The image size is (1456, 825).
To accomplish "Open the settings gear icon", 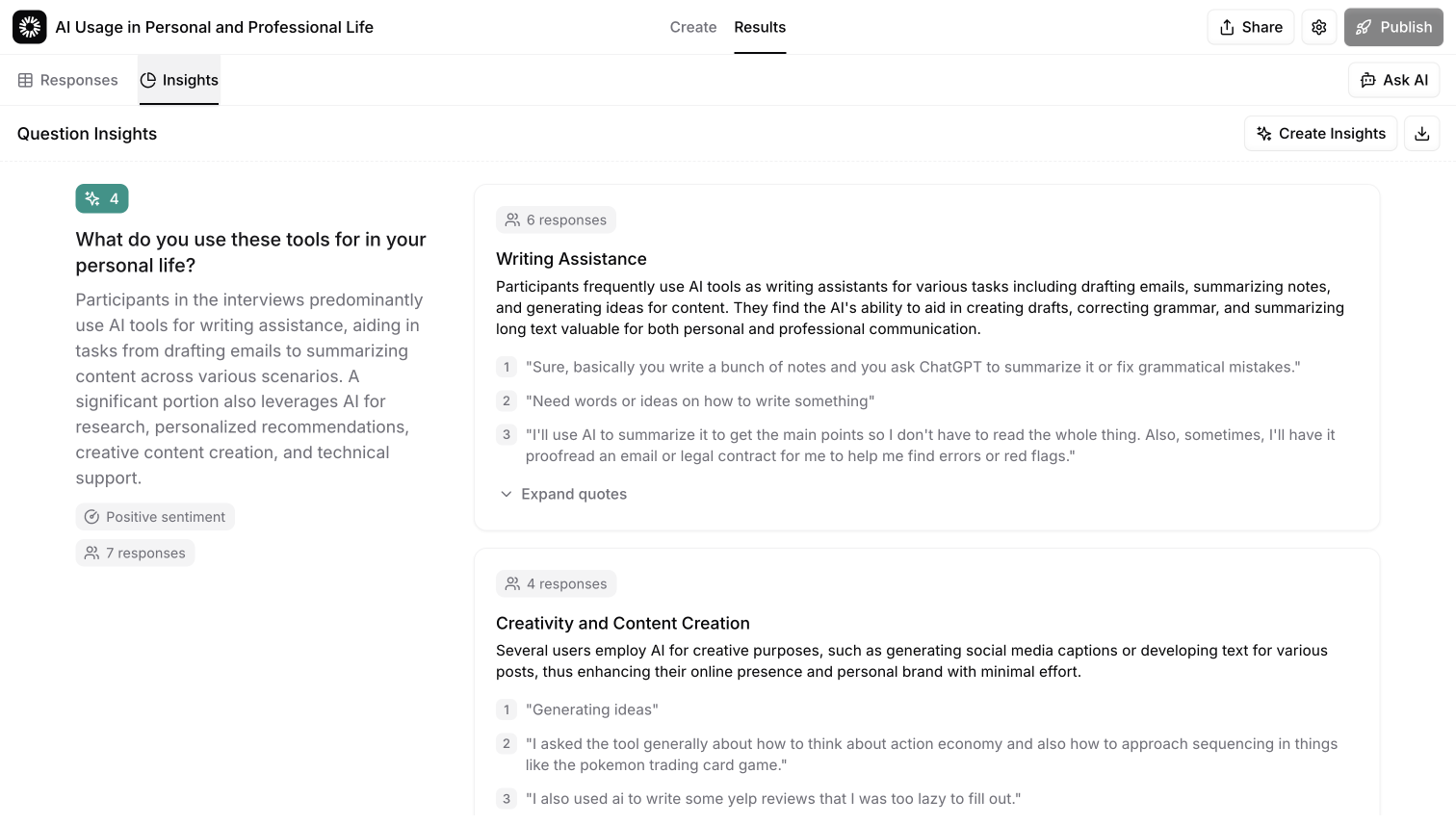I will (1318, 27).
